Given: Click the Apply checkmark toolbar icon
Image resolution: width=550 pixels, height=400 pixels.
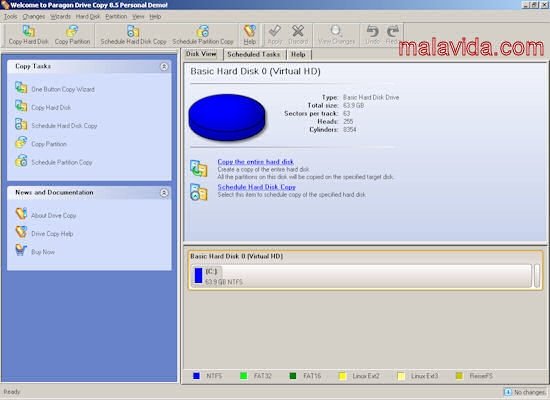Looking at the screenshot, I should [274, 31].
